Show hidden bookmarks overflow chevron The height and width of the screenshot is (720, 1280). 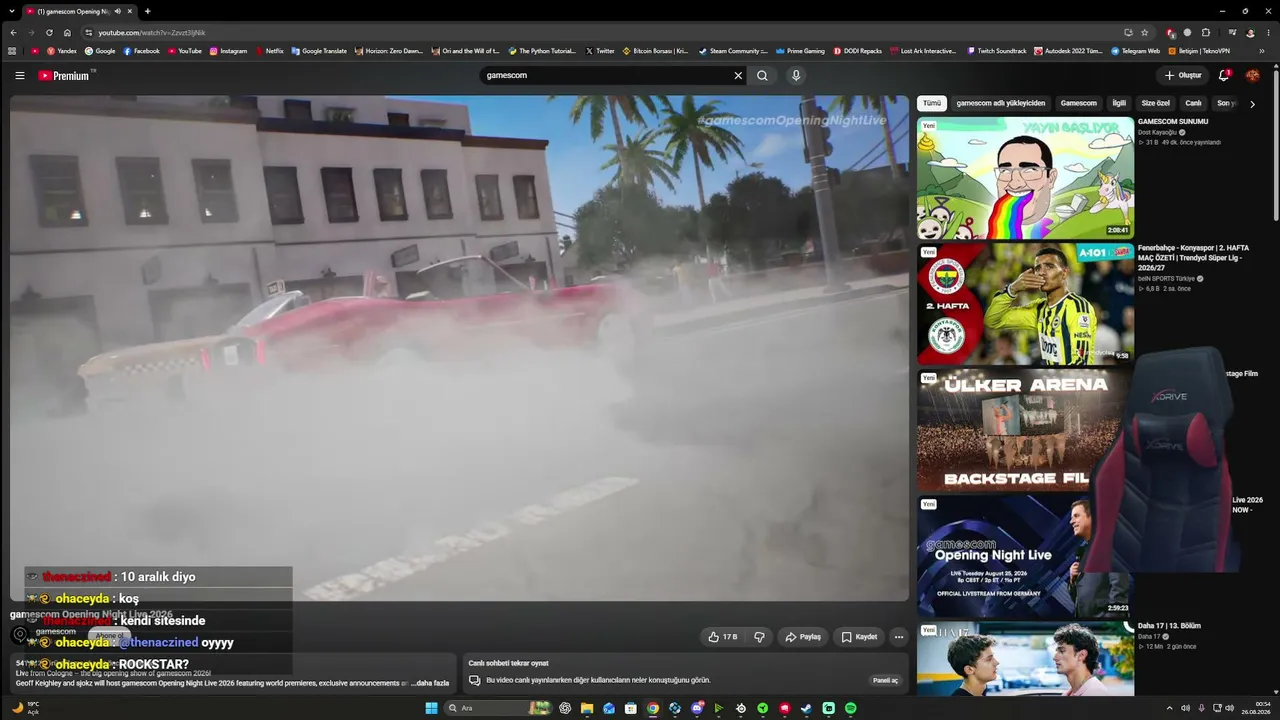click(x=1262, y=51)
